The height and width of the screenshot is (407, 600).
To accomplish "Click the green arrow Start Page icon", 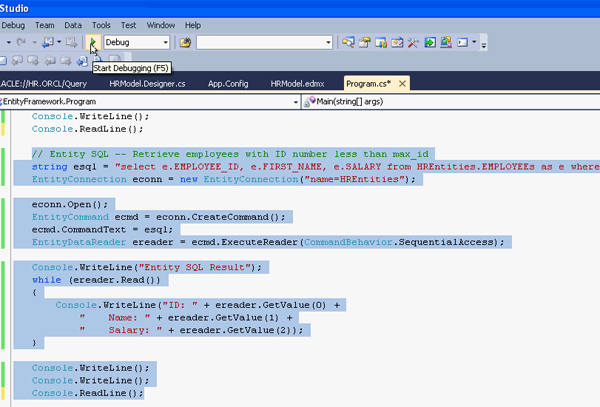I will click(x=430, y=43).
